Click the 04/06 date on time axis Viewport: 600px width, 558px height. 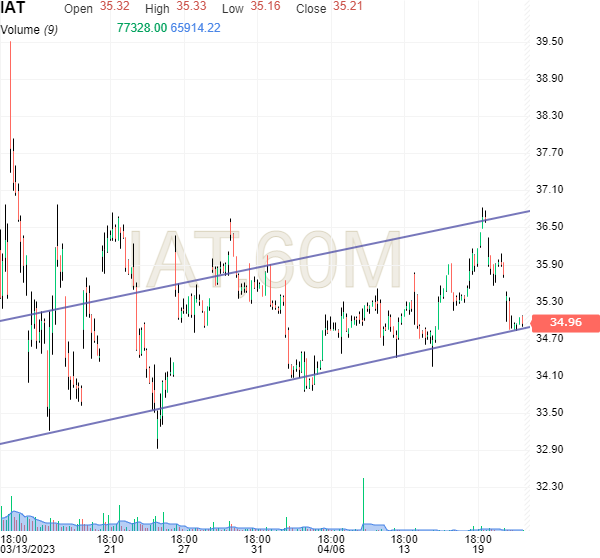point(331,550)
